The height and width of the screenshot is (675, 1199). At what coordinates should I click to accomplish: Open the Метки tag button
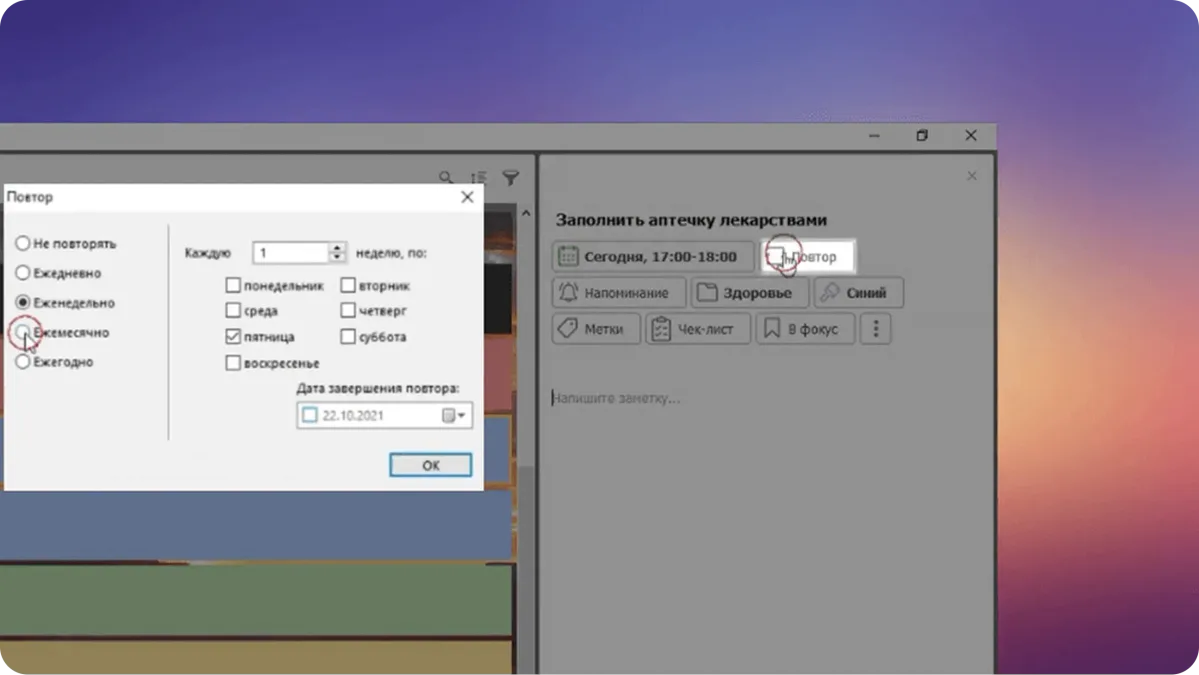[596, 329]
